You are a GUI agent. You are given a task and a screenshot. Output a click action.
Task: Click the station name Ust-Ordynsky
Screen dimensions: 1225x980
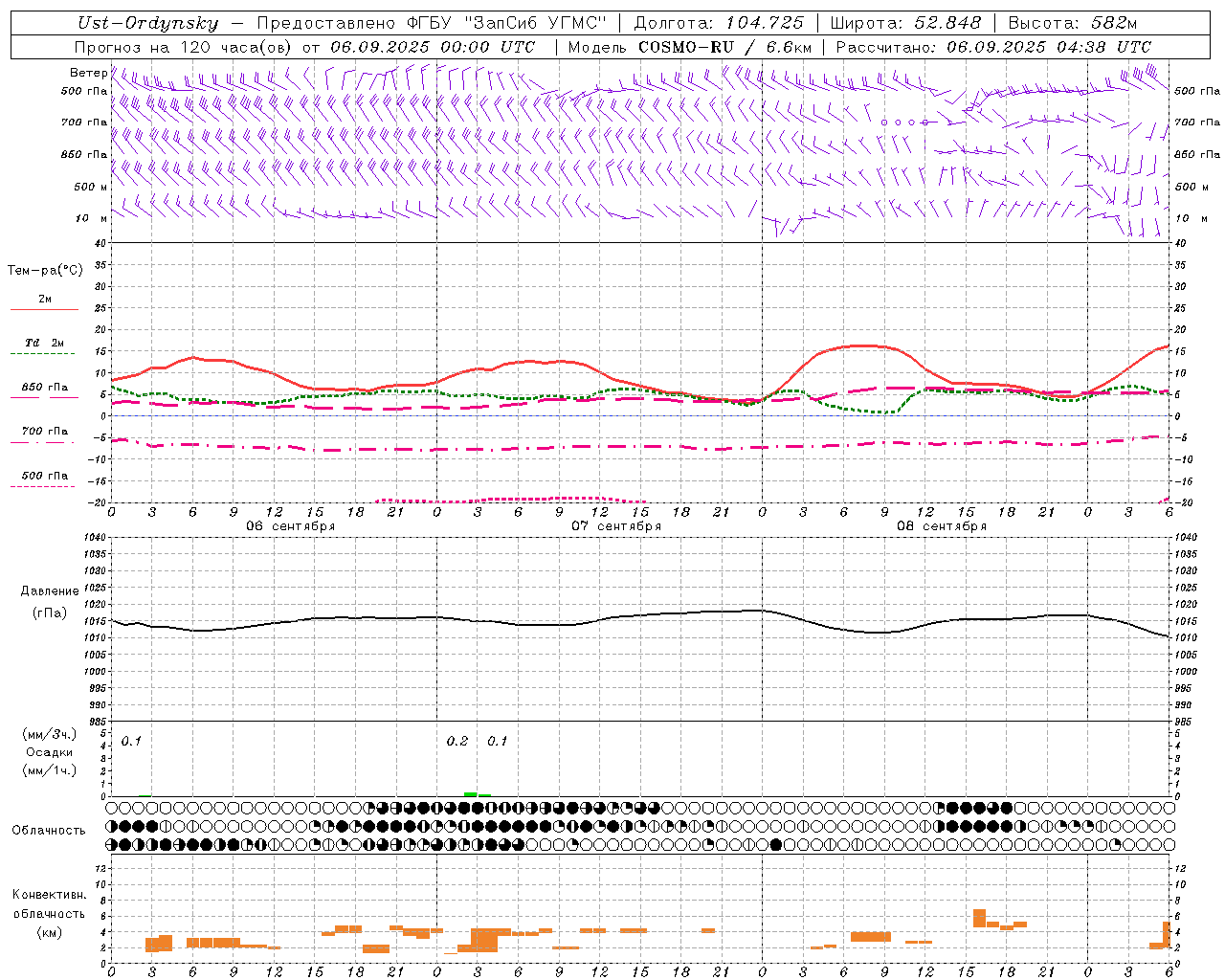pyautogui.click(x=146, y=23)
